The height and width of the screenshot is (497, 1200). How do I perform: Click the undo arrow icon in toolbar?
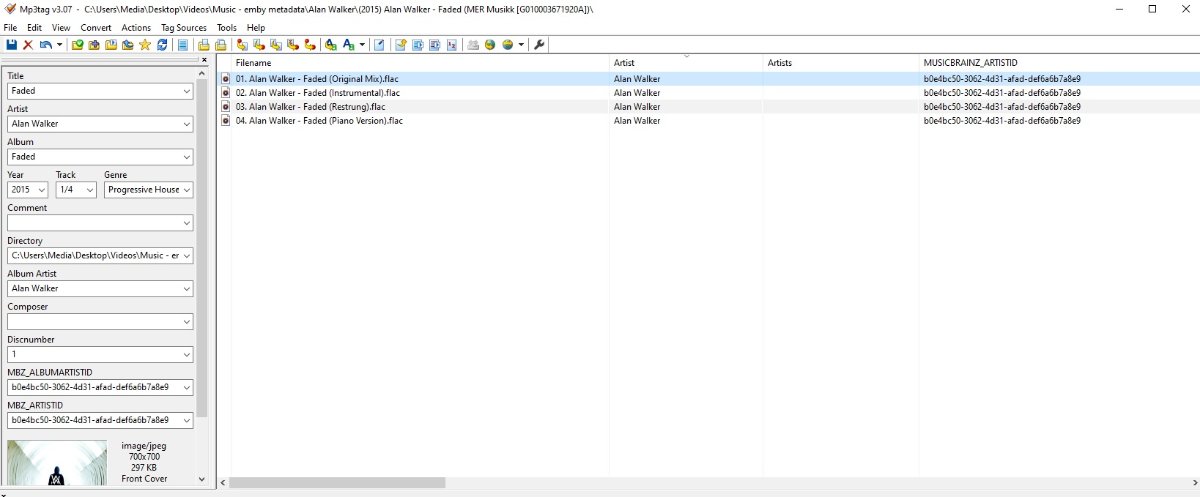(x=45, y=45)
